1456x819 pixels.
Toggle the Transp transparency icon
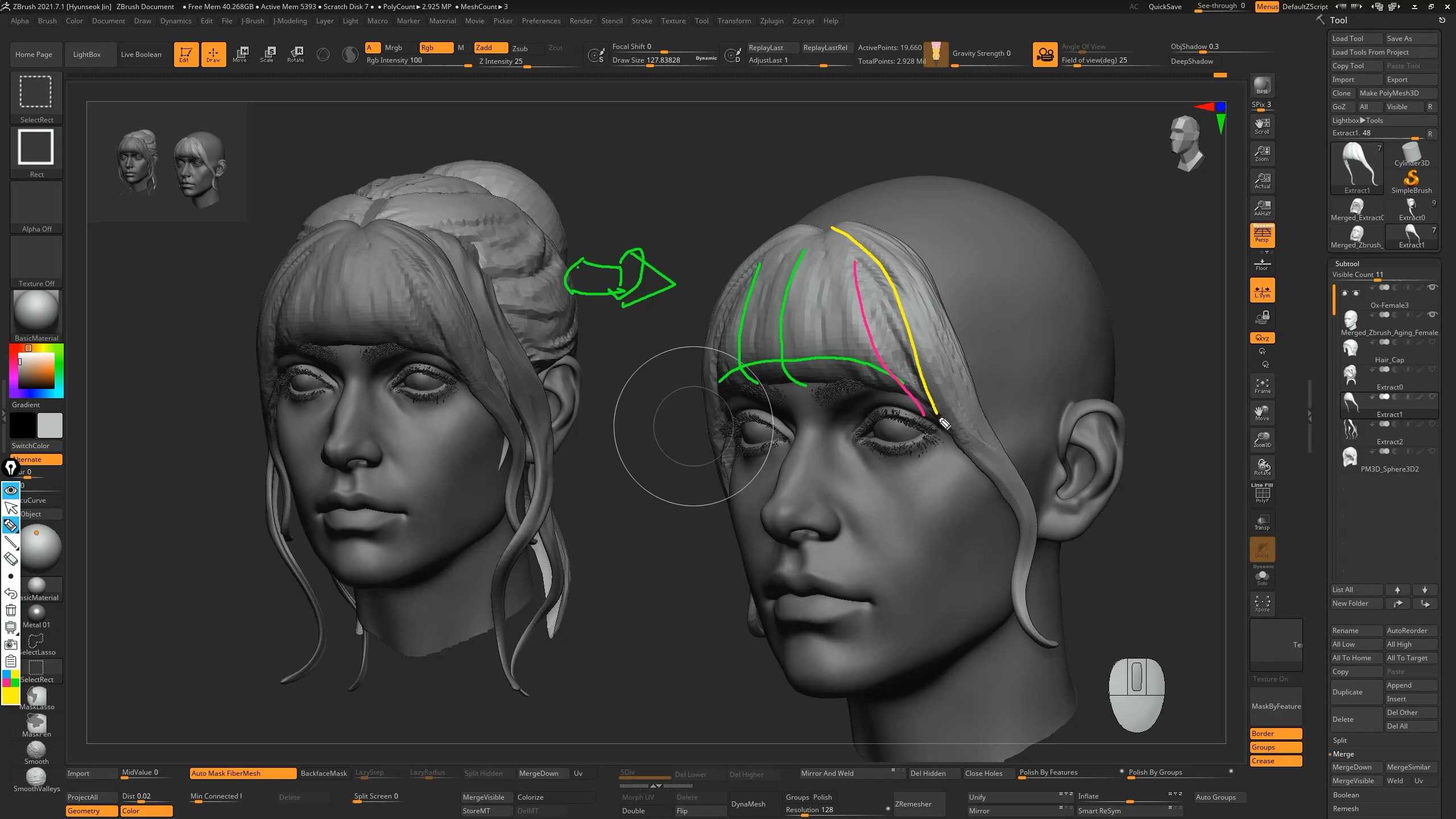tap(1262, 522)
